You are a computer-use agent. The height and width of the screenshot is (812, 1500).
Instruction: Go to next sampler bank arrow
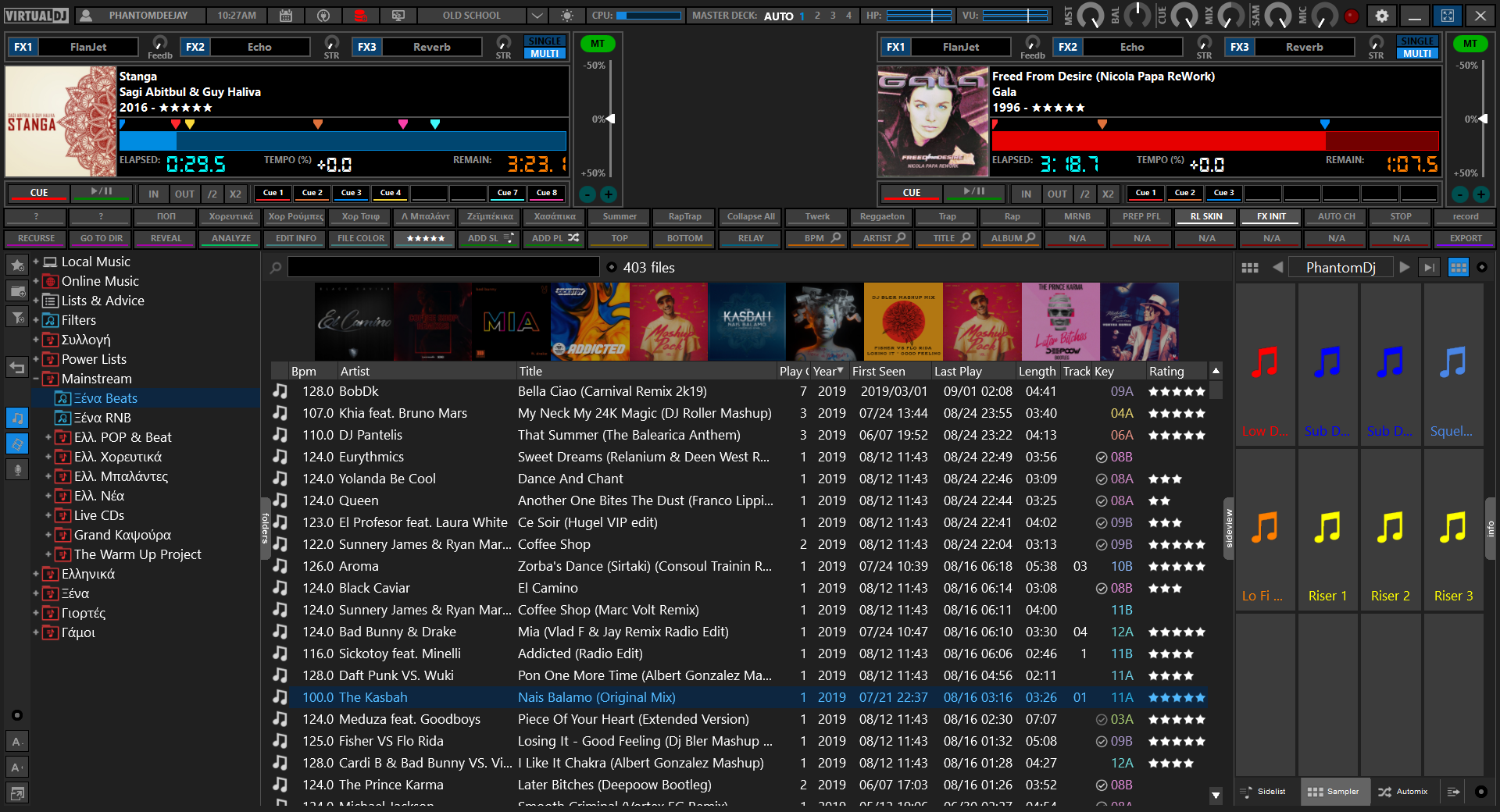tap(1405, 267)
